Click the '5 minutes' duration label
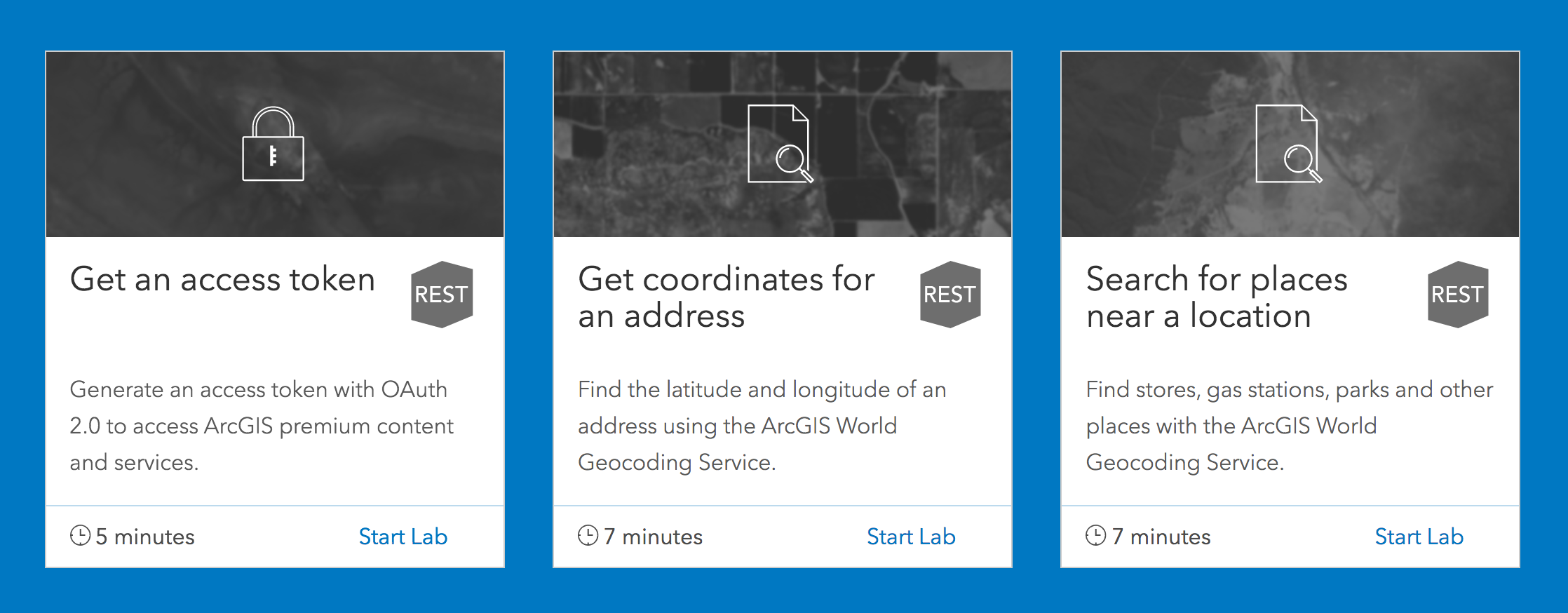 tap(145, 537)
